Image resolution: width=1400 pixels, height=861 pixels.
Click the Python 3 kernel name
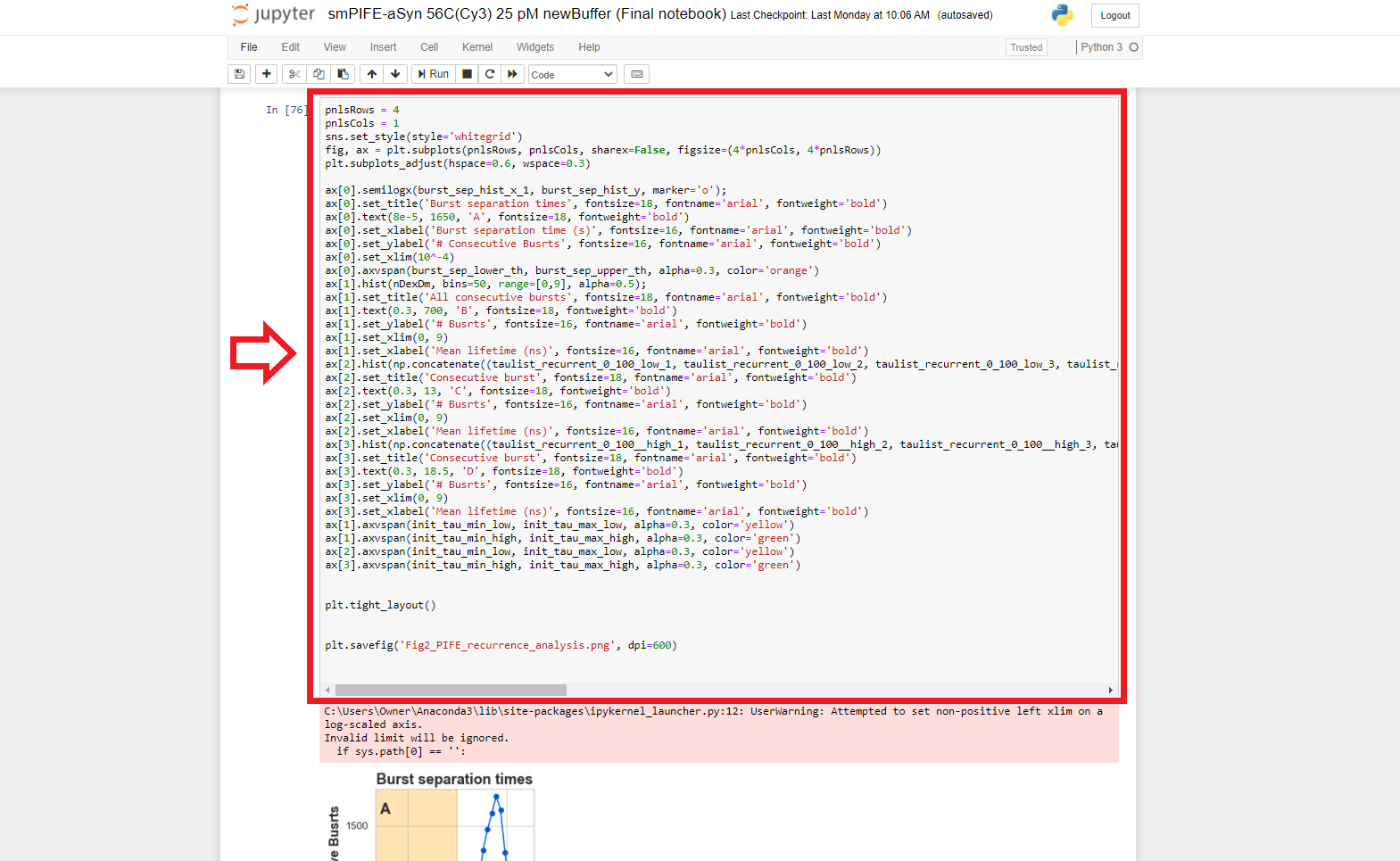tap(1101, 47)
